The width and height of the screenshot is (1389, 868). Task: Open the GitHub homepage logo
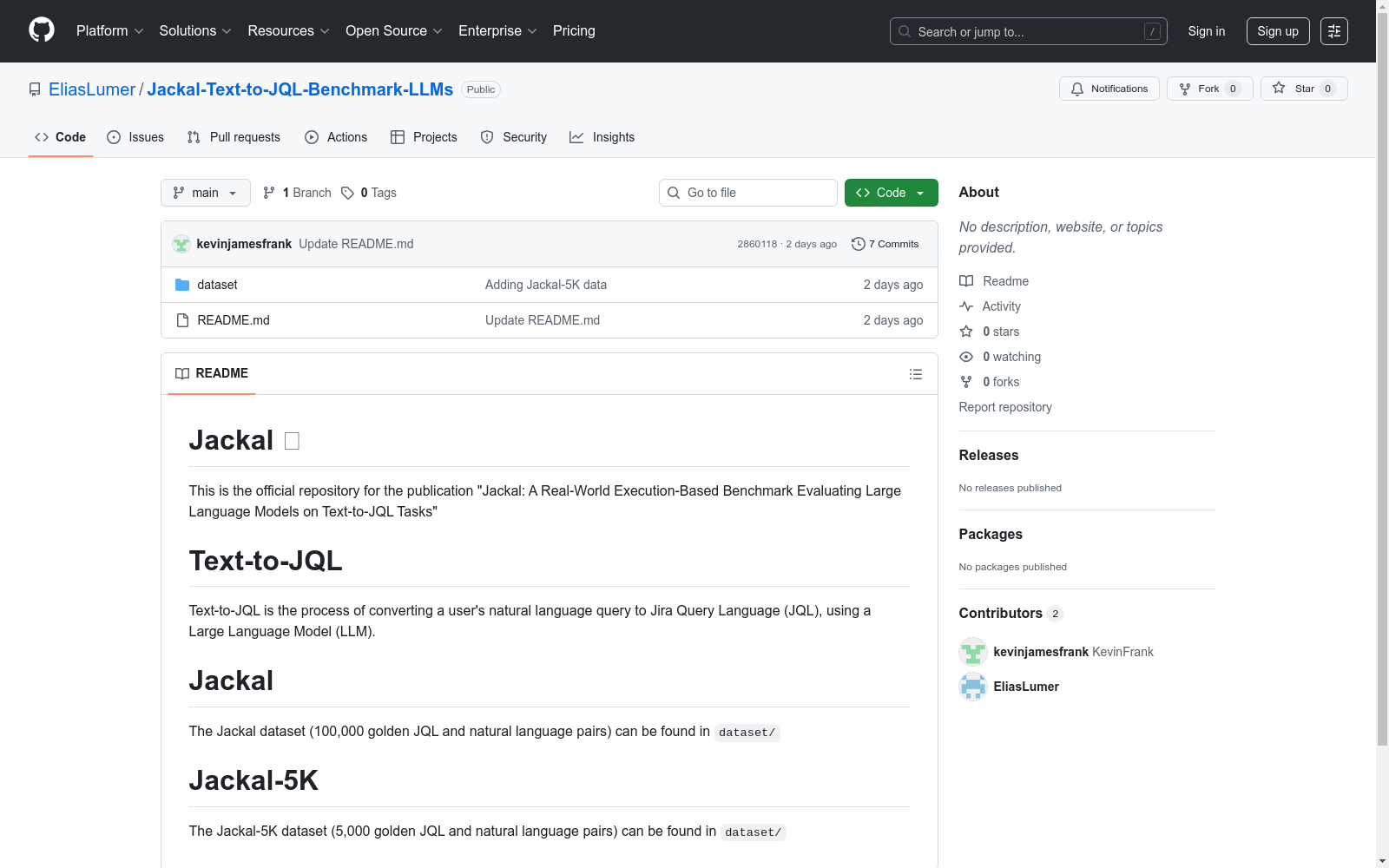click(x=42, y=30)
